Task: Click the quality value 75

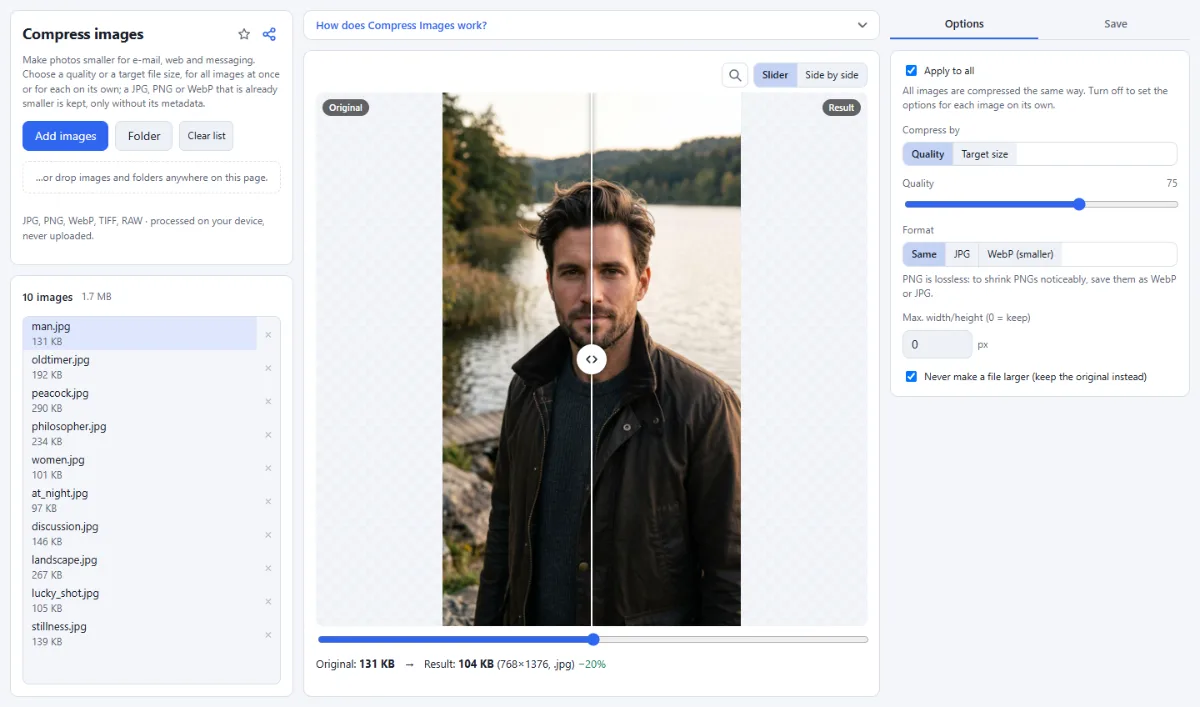Action: pyautogui.click(x=1171, y=183)
